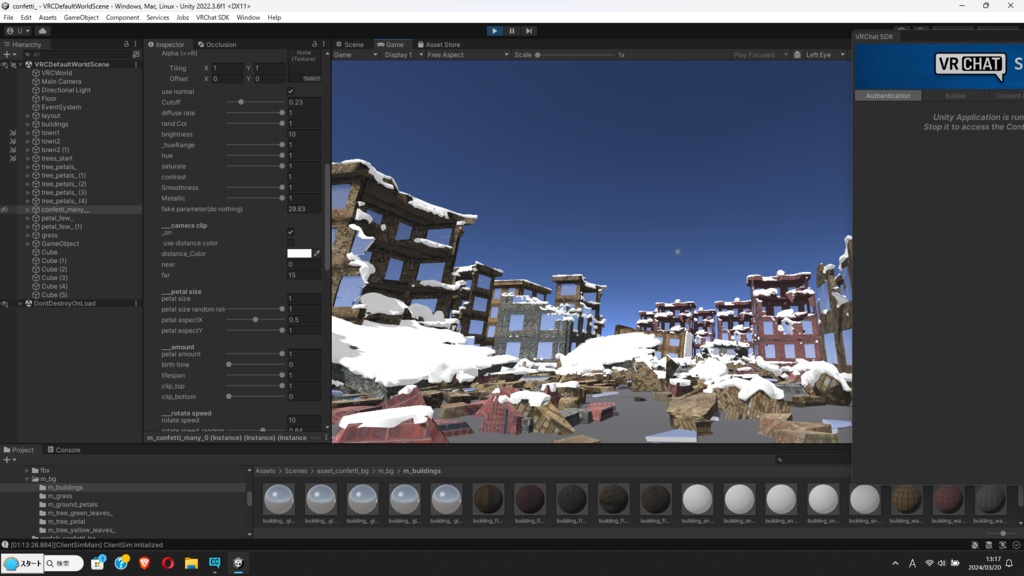Open the cloud services icon
Image resolution: width=1024 pixels, height=576 pixels.
coord(42,31)
